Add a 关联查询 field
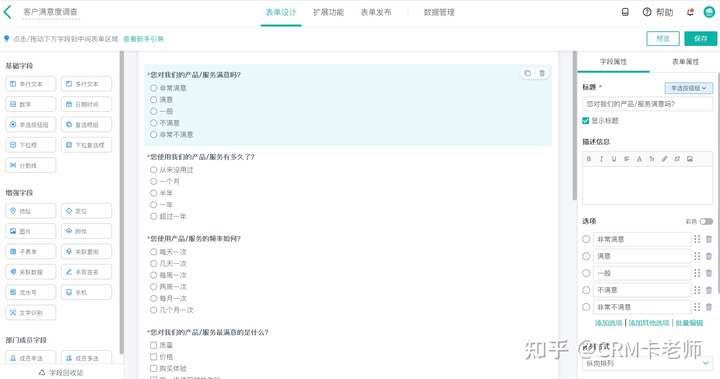 click(x=86, y=251)
